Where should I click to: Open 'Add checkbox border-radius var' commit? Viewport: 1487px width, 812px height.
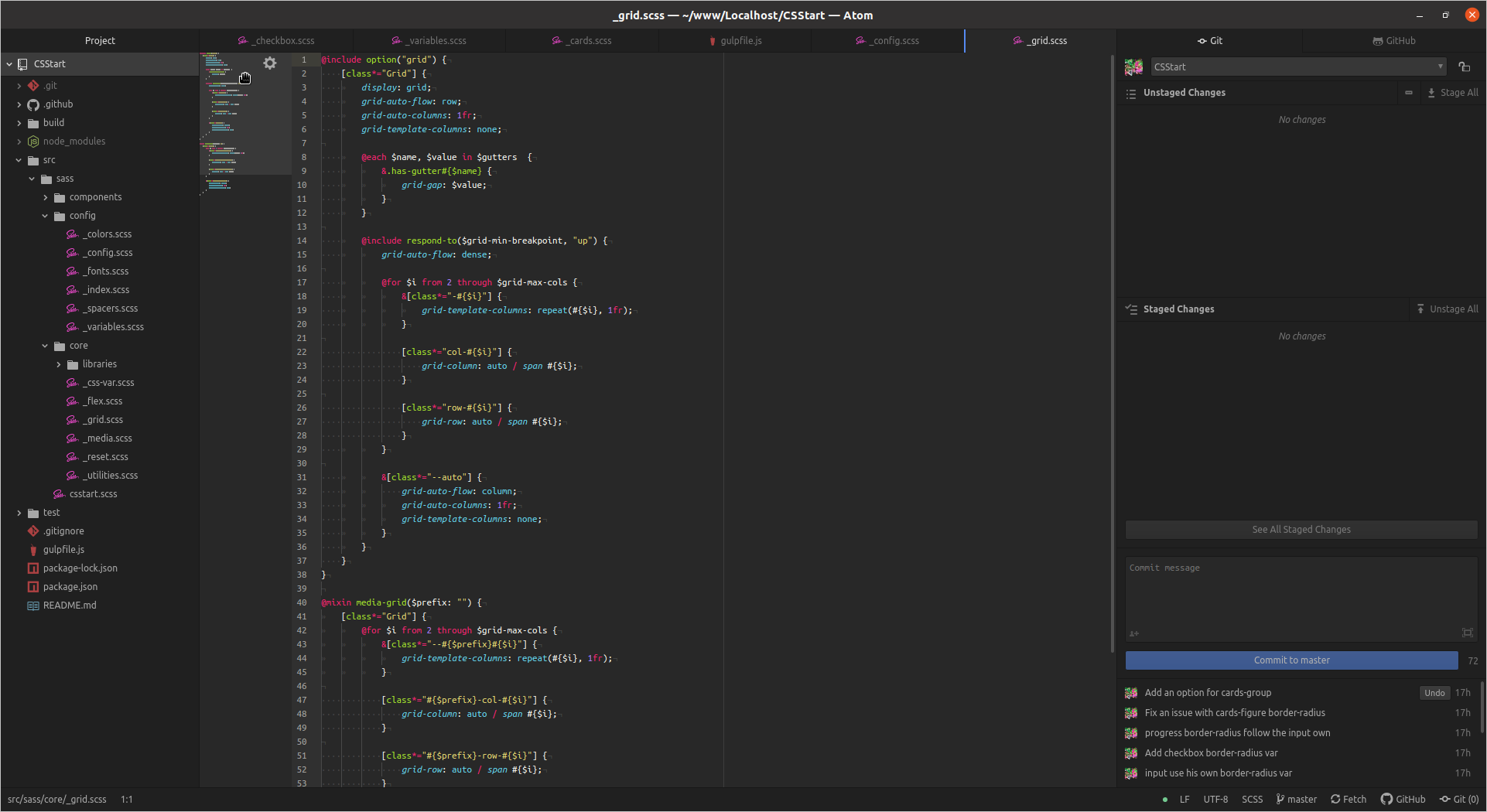(x=1212, y=753)
